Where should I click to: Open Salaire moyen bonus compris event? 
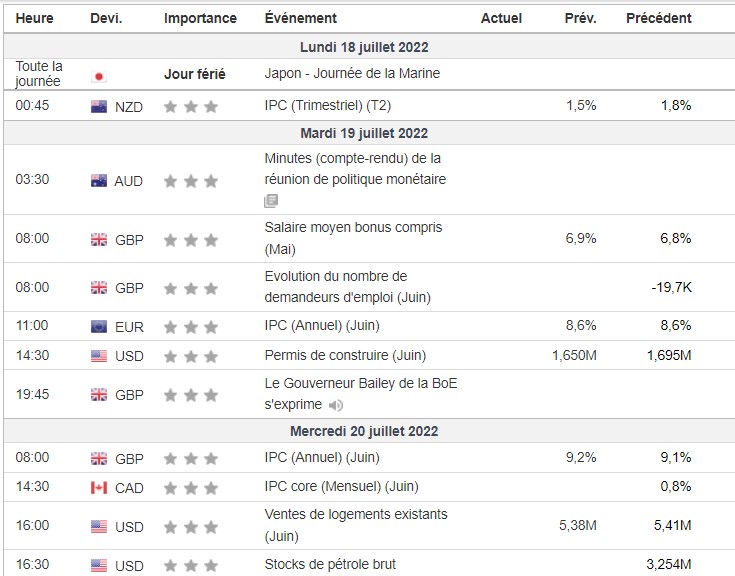pos(353,228)
